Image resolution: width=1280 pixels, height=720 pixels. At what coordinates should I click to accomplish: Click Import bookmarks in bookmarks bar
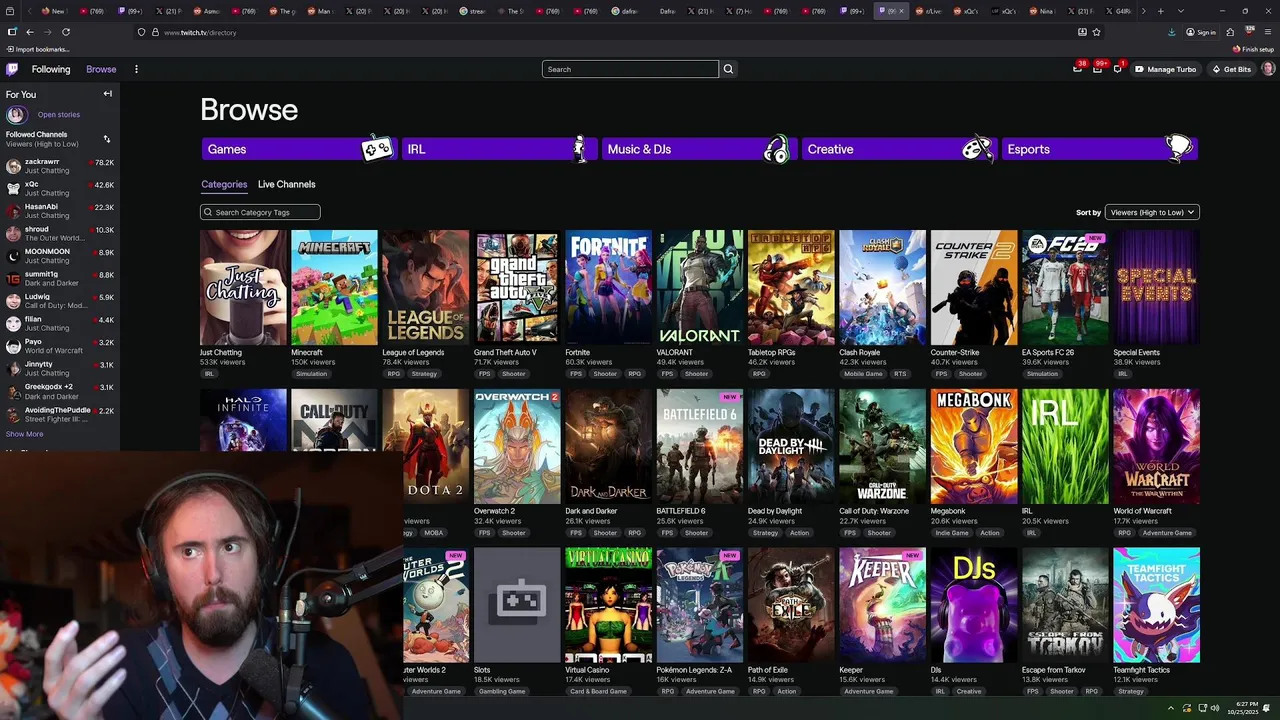tap(38, 49)
